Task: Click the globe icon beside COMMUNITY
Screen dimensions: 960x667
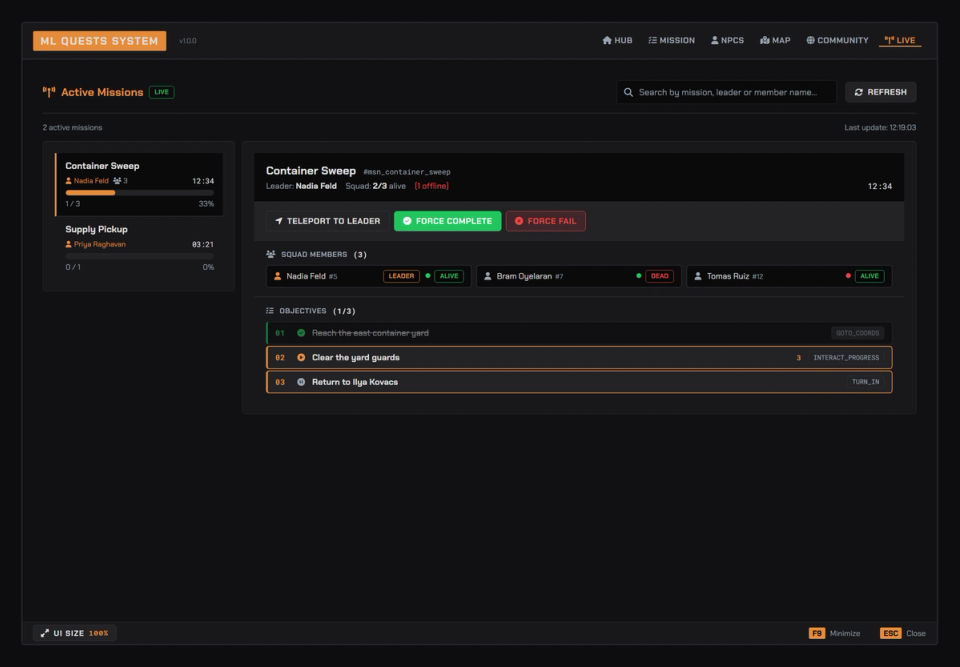Action: [x=811, y=40]
